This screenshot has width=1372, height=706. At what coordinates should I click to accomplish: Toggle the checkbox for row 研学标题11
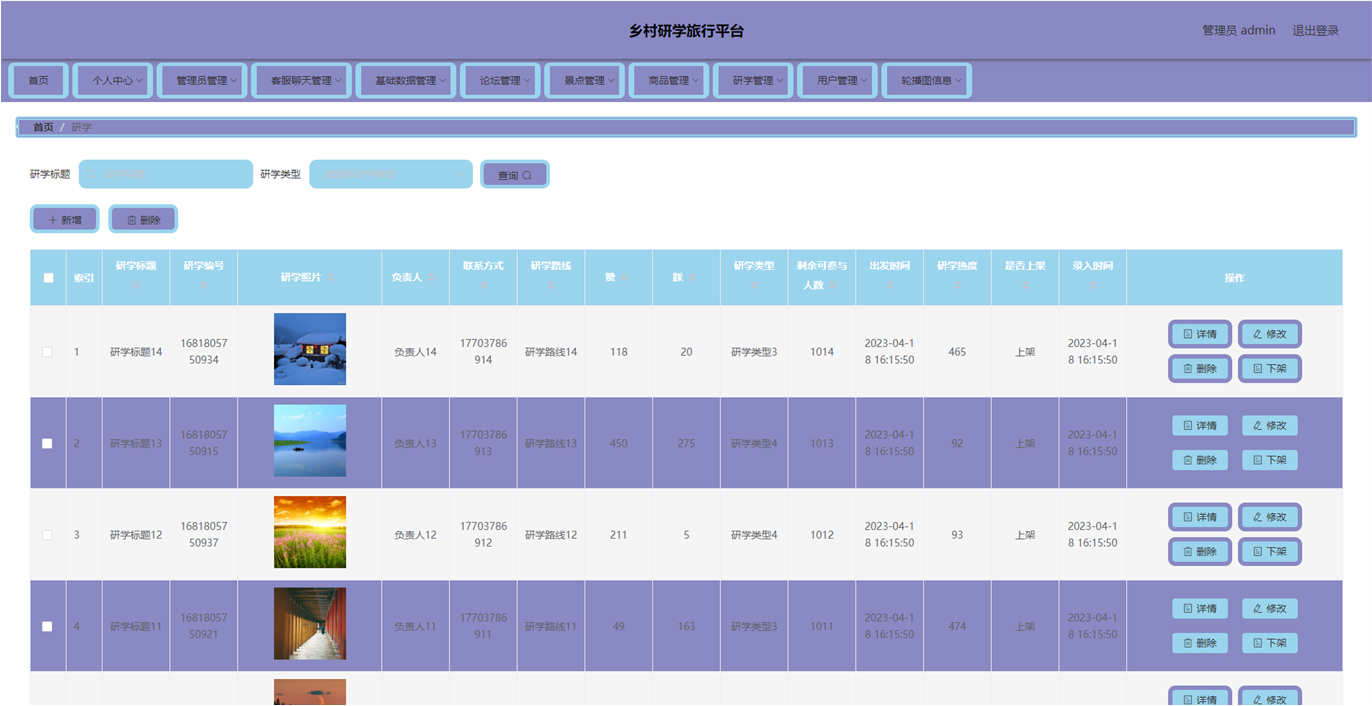coord(47,626)
